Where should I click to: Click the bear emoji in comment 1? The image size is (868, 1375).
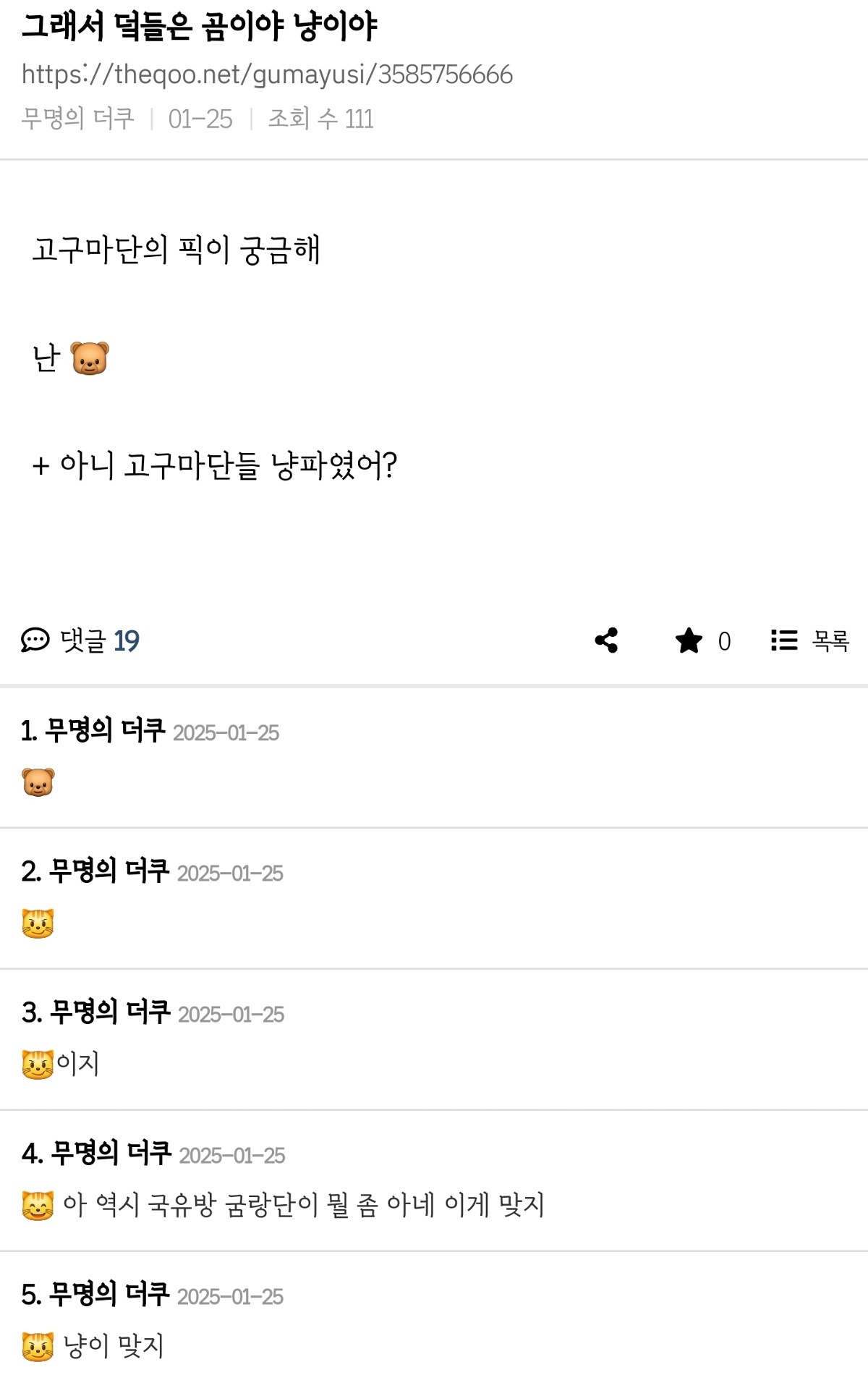(38, 782)
